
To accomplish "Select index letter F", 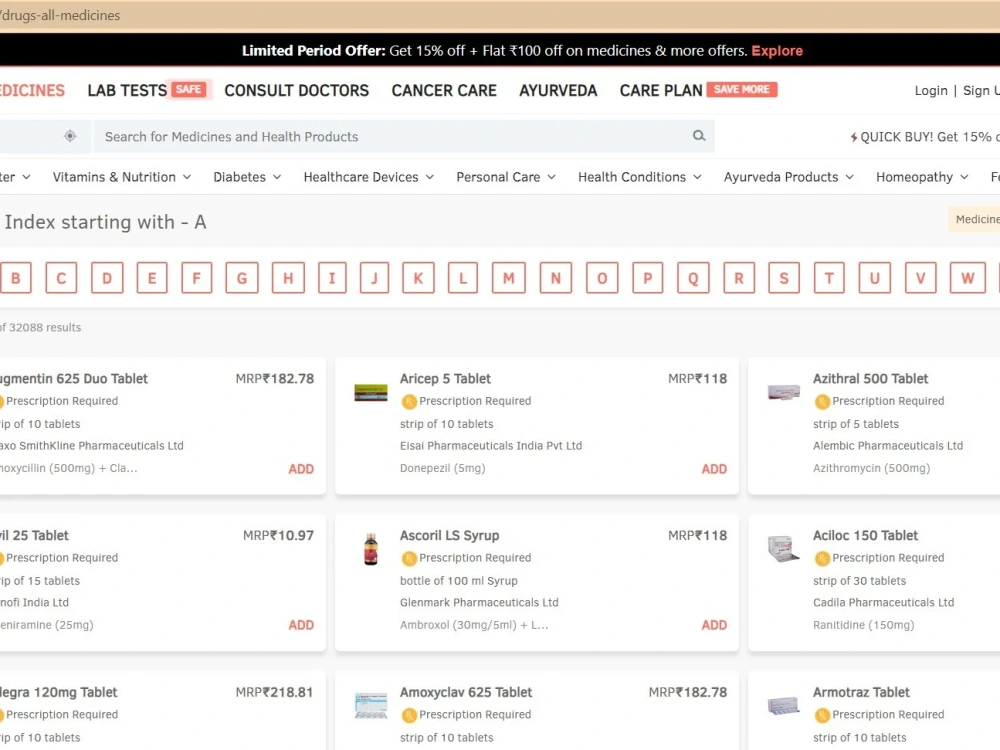I will [196, 277].
